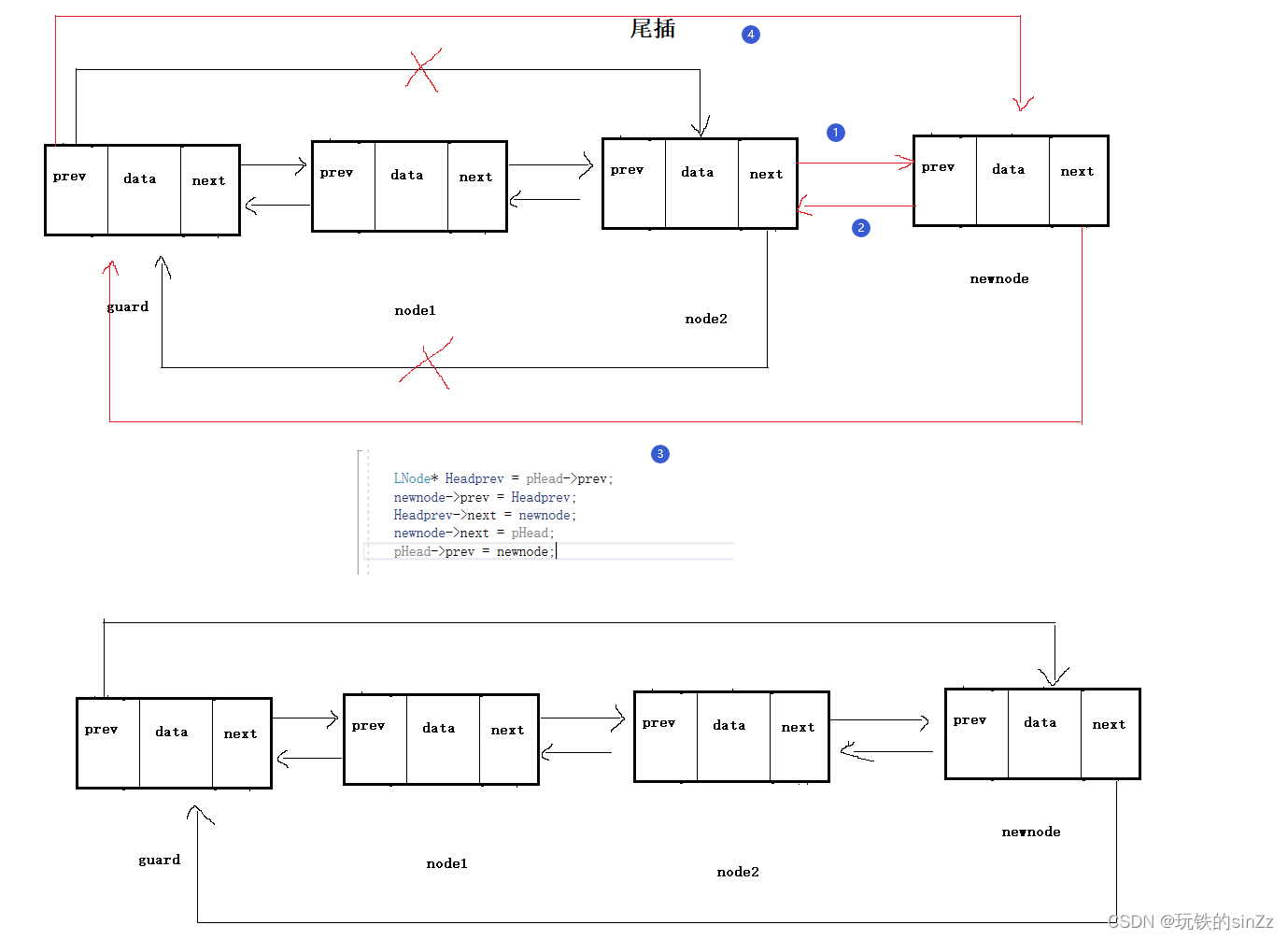The width and height of the screenshot is (1288, 939).
Task: Click newnode's 'prev' cell, upper diagram
Action: tap(945, 180)
